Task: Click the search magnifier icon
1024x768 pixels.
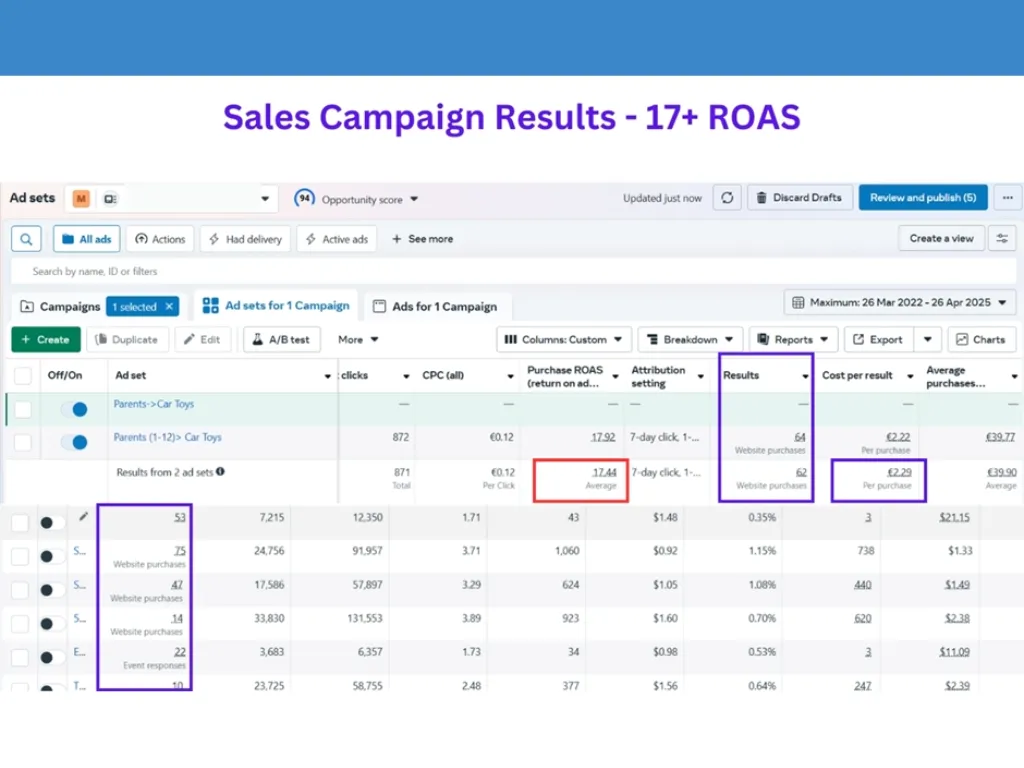Action: (x=26, y=239)
